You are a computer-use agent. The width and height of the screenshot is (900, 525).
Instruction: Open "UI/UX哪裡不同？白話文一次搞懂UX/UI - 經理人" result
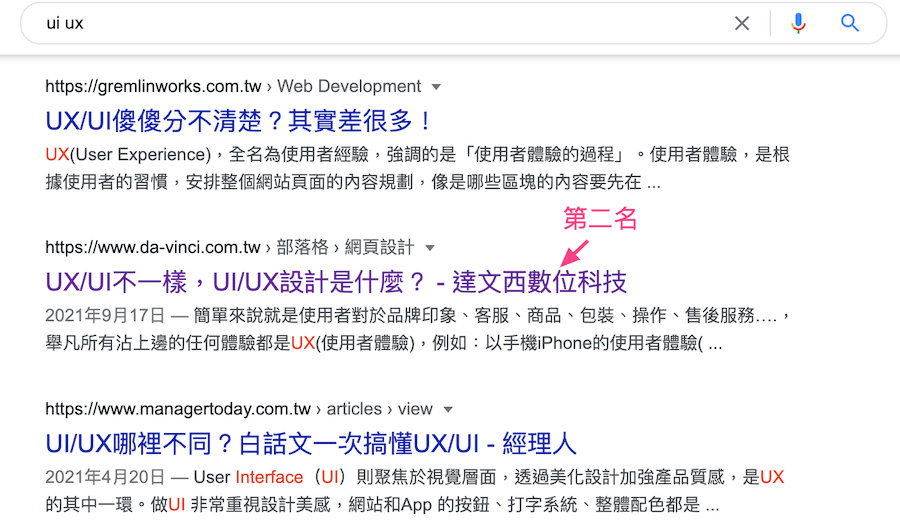click(x=311, y=444)
